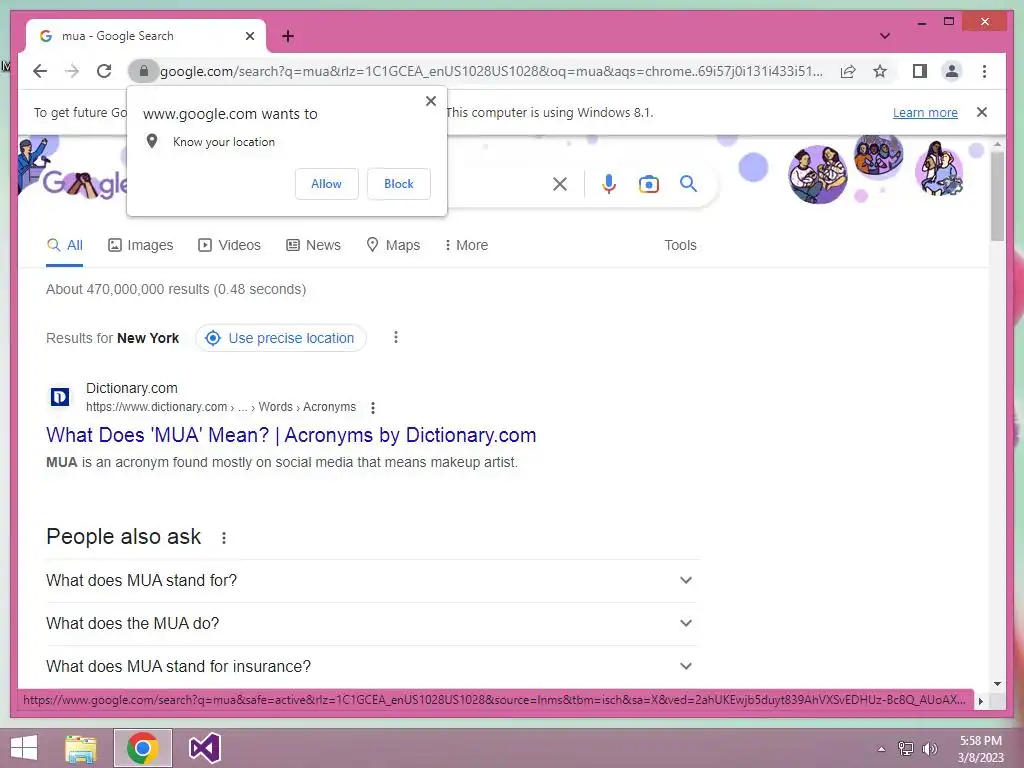Open the side panel icon
The image size is (1024, 768).
click(x=920, y=71)
